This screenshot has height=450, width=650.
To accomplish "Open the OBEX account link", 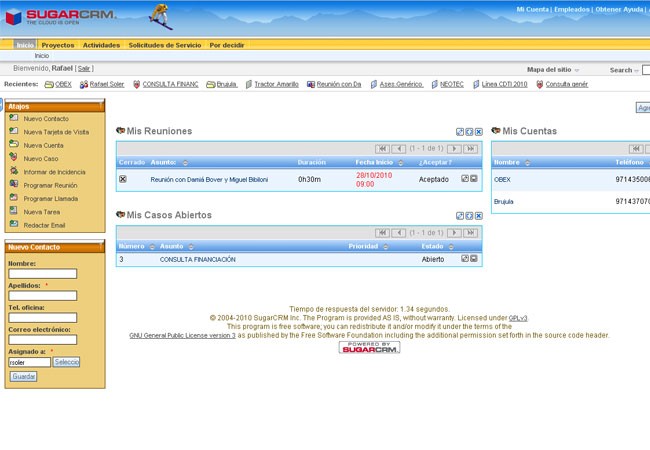I will click(x=502, y=179).
